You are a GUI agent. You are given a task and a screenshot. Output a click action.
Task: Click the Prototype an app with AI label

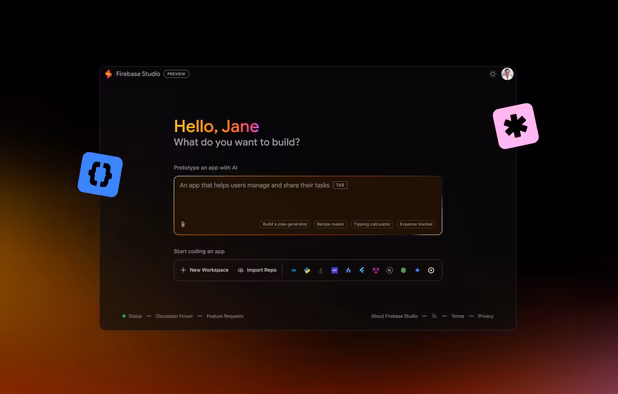[x=206, y=167]
